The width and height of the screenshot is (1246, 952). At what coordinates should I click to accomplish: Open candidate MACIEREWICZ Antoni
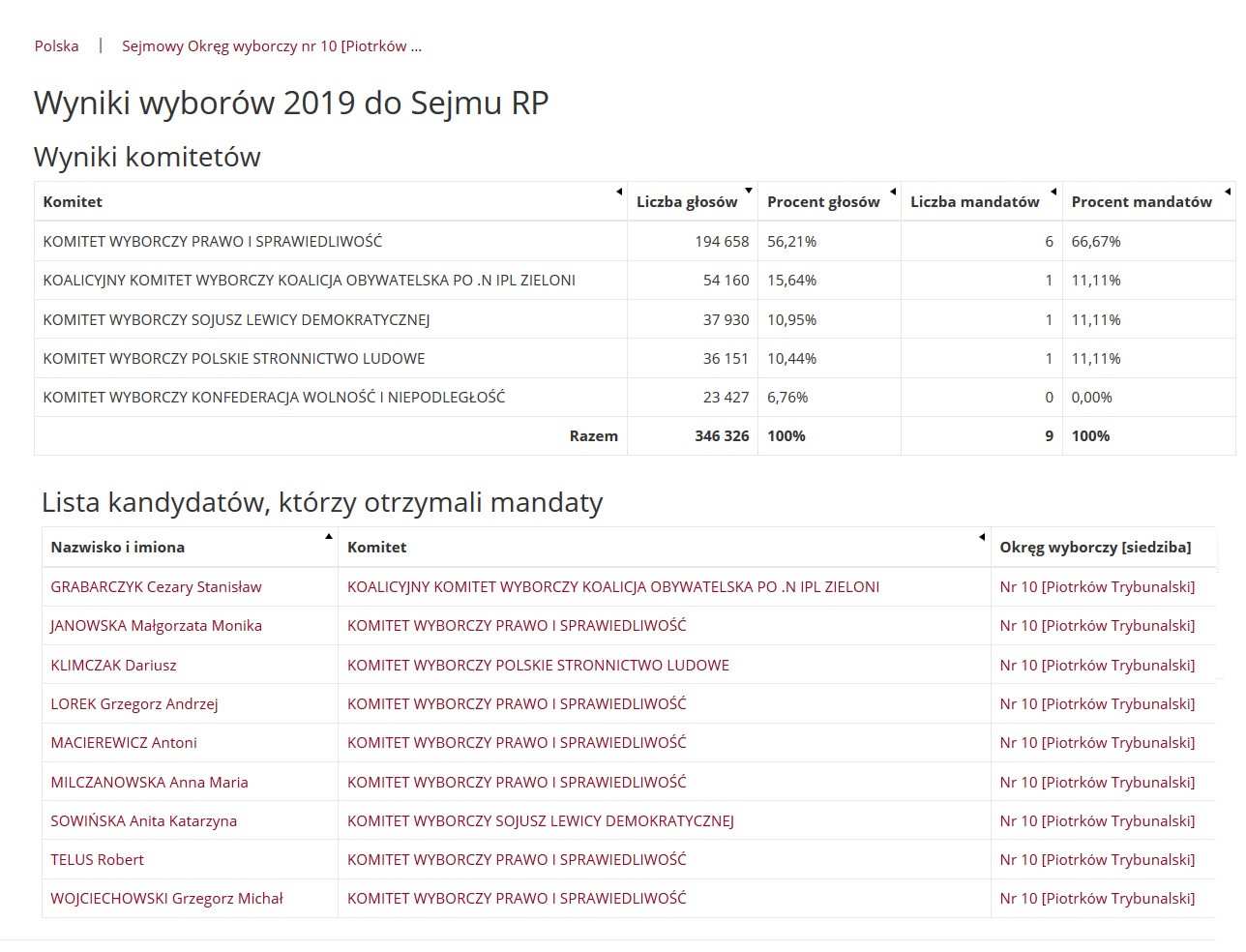click(x=124, y=743)
